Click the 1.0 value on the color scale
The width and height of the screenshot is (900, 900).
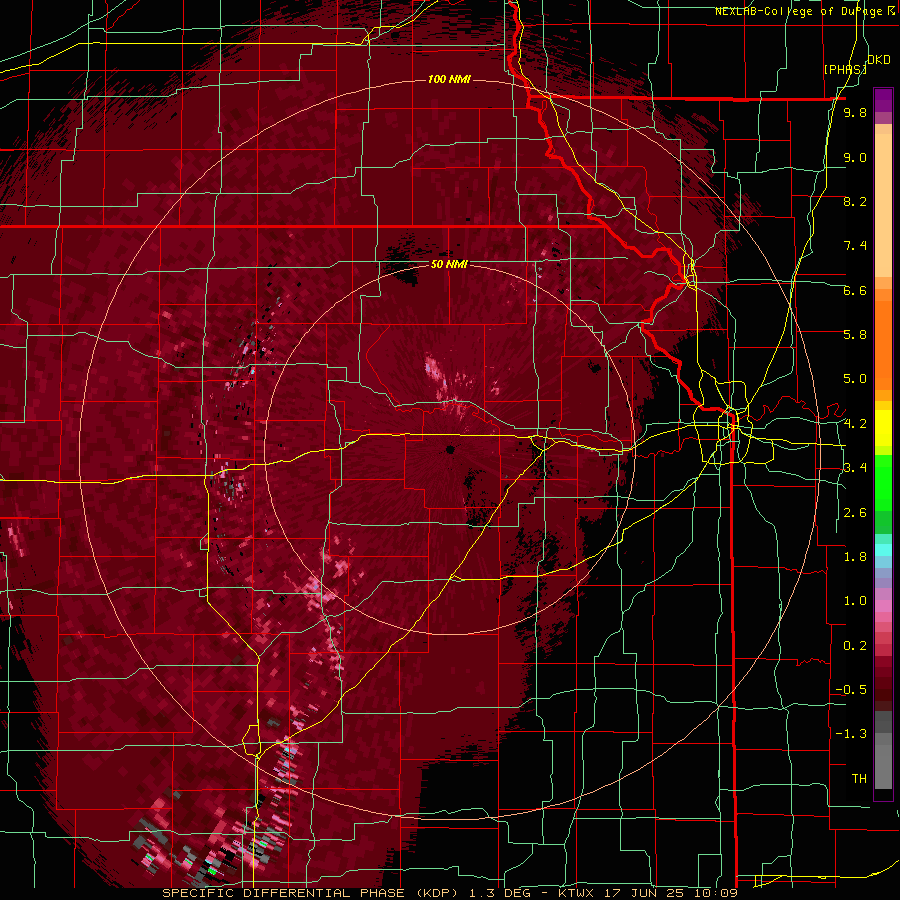(855, 600)
